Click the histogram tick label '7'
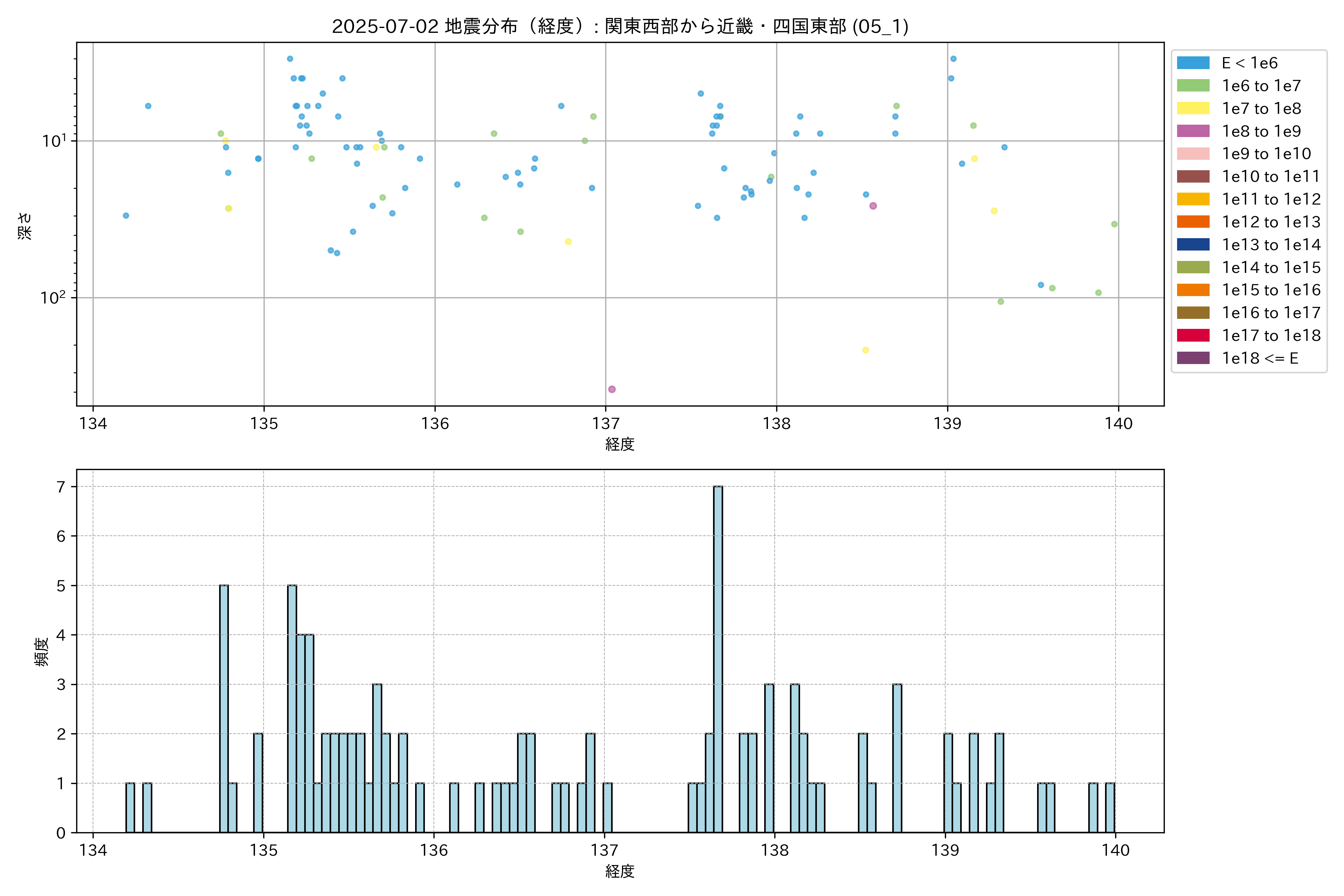This screenshot has width=1344, height=896. 61,487
